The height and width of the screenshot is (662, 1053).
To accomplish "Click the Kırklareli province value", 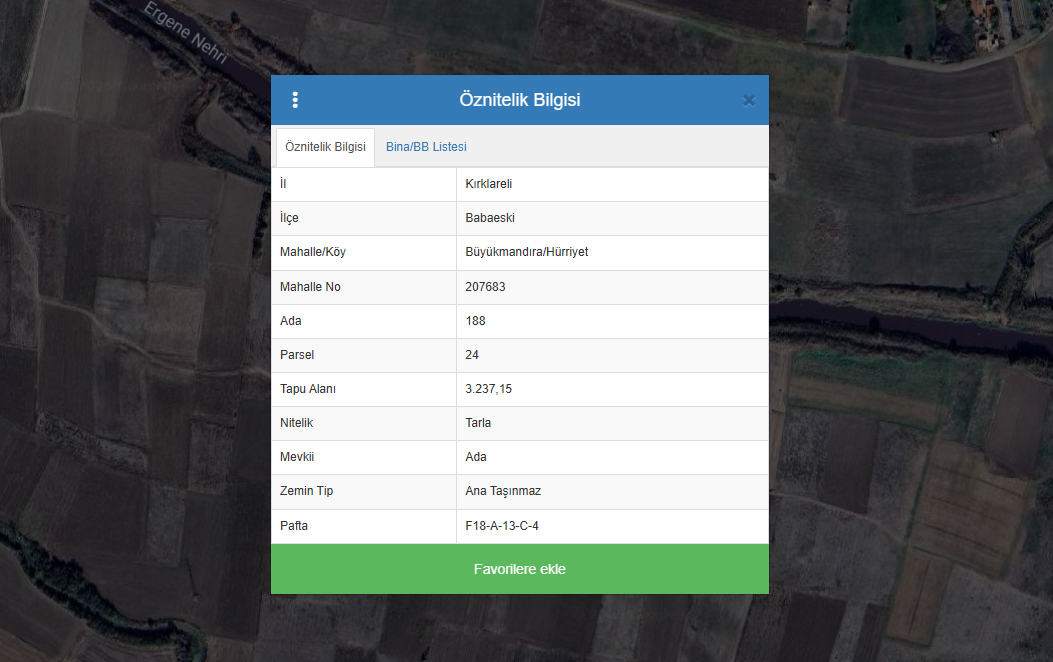I will (489, 184).
